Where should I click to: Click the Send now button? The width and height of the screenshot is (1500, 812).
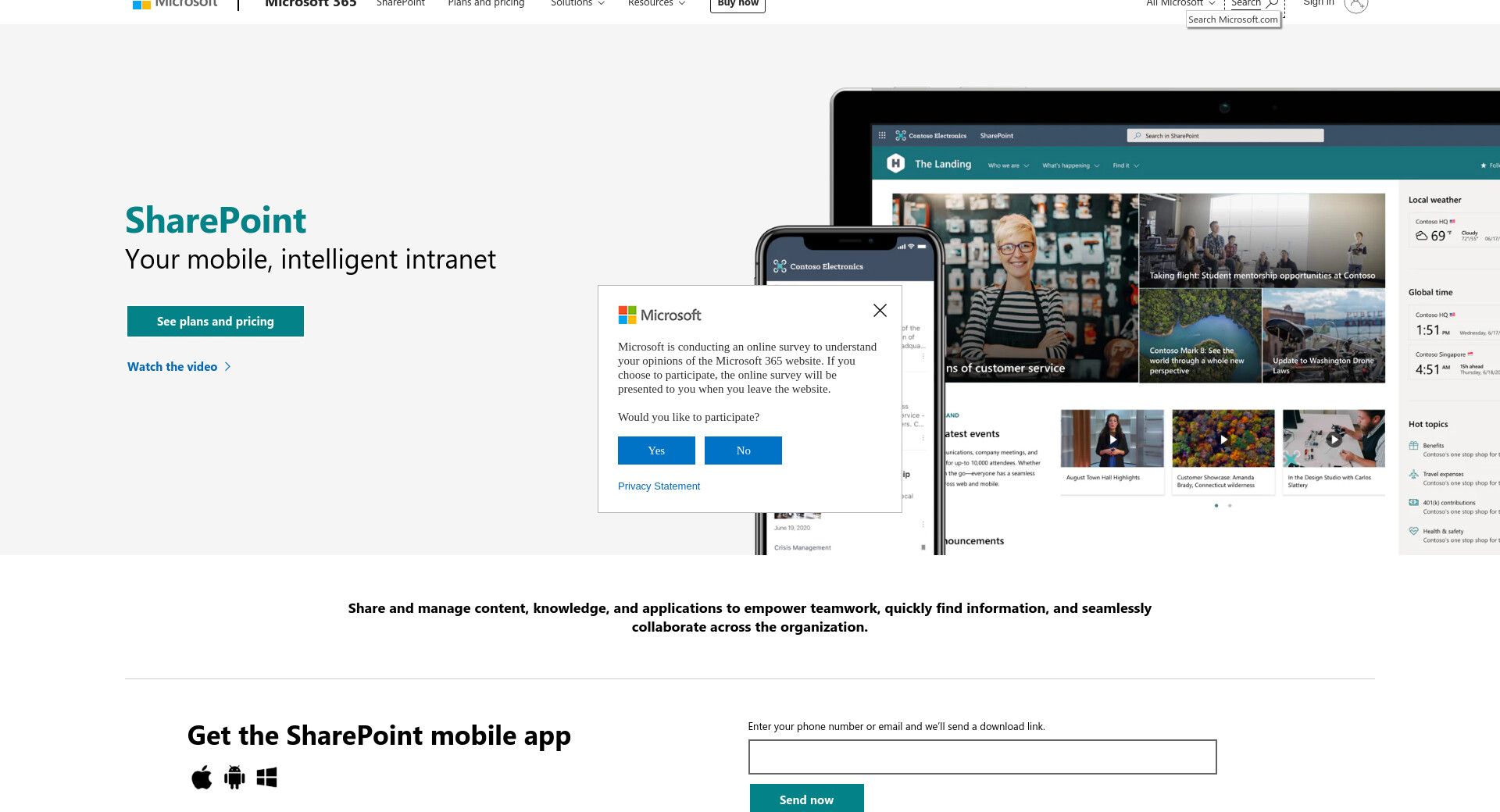[807, 799]
